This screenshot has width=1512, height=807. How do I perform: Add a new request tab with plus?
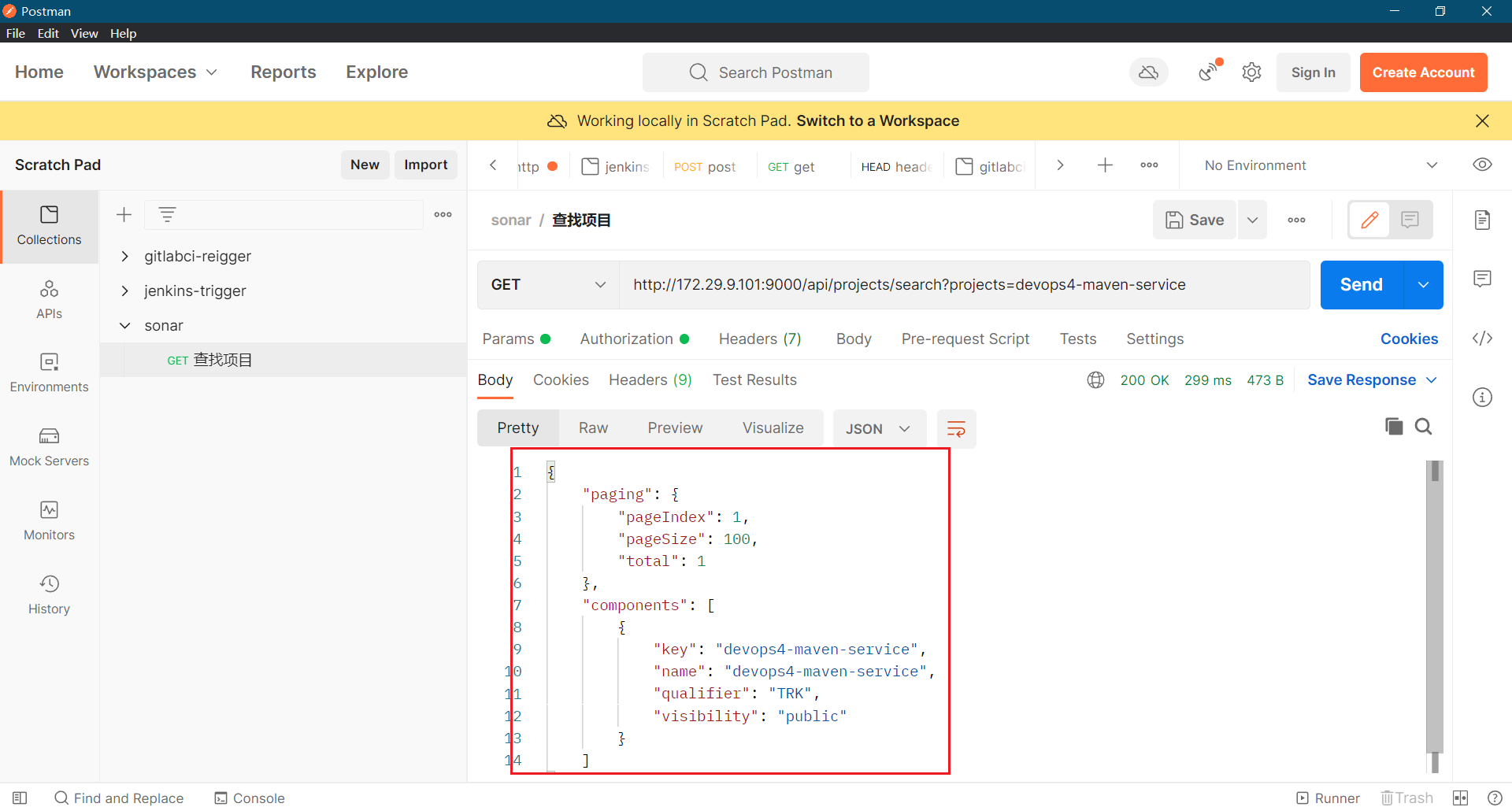(1105, 165)
